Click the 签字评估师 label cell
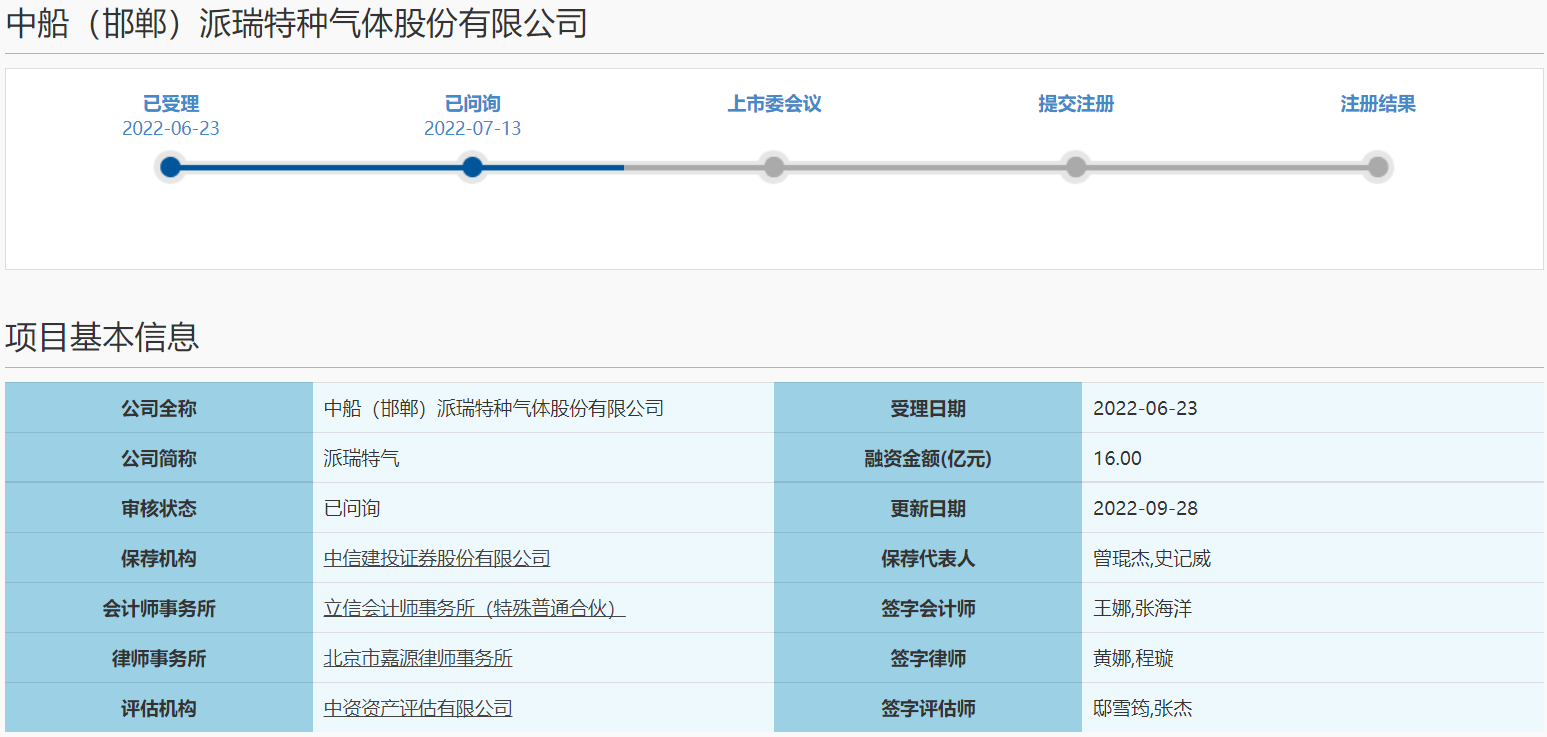Screen dimensions: 1547x737 pyautogui.click(x=928, y=708)
